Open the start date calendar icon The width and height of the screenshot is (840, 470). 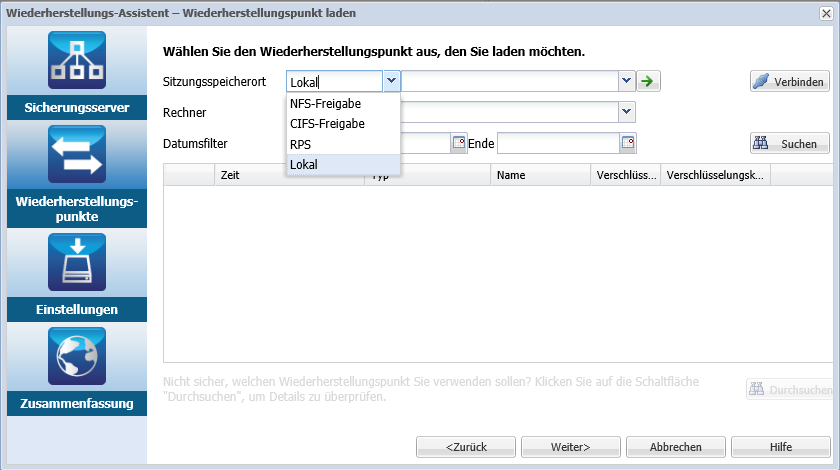click(459, 143)
